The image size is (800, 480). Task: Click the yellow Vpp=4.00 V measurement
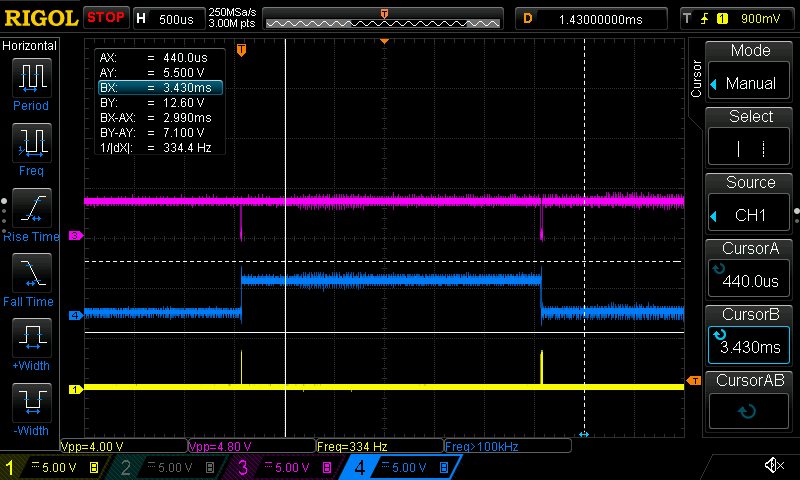click(123, 446)
